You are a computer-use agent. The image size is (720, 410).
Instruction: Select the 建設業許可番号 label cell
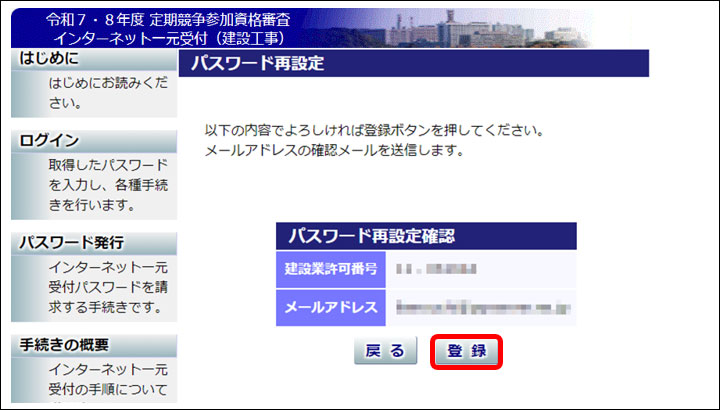(330, 269)
